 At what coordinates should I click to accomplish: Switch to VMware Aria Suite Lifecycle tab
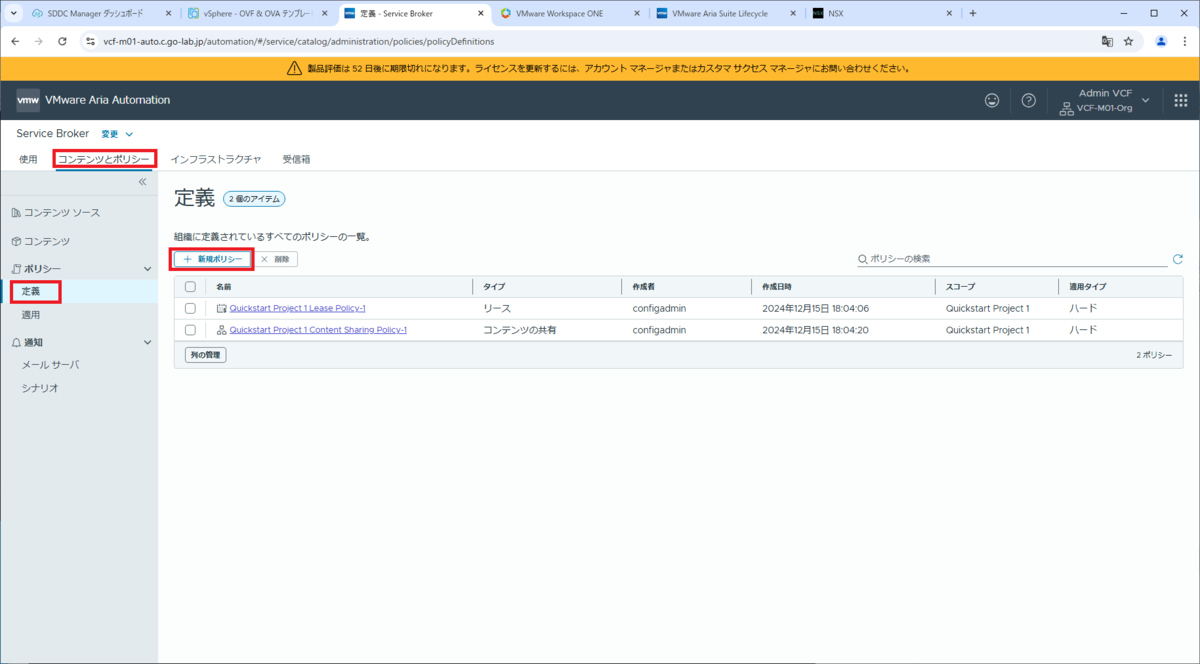pos(723,13)
